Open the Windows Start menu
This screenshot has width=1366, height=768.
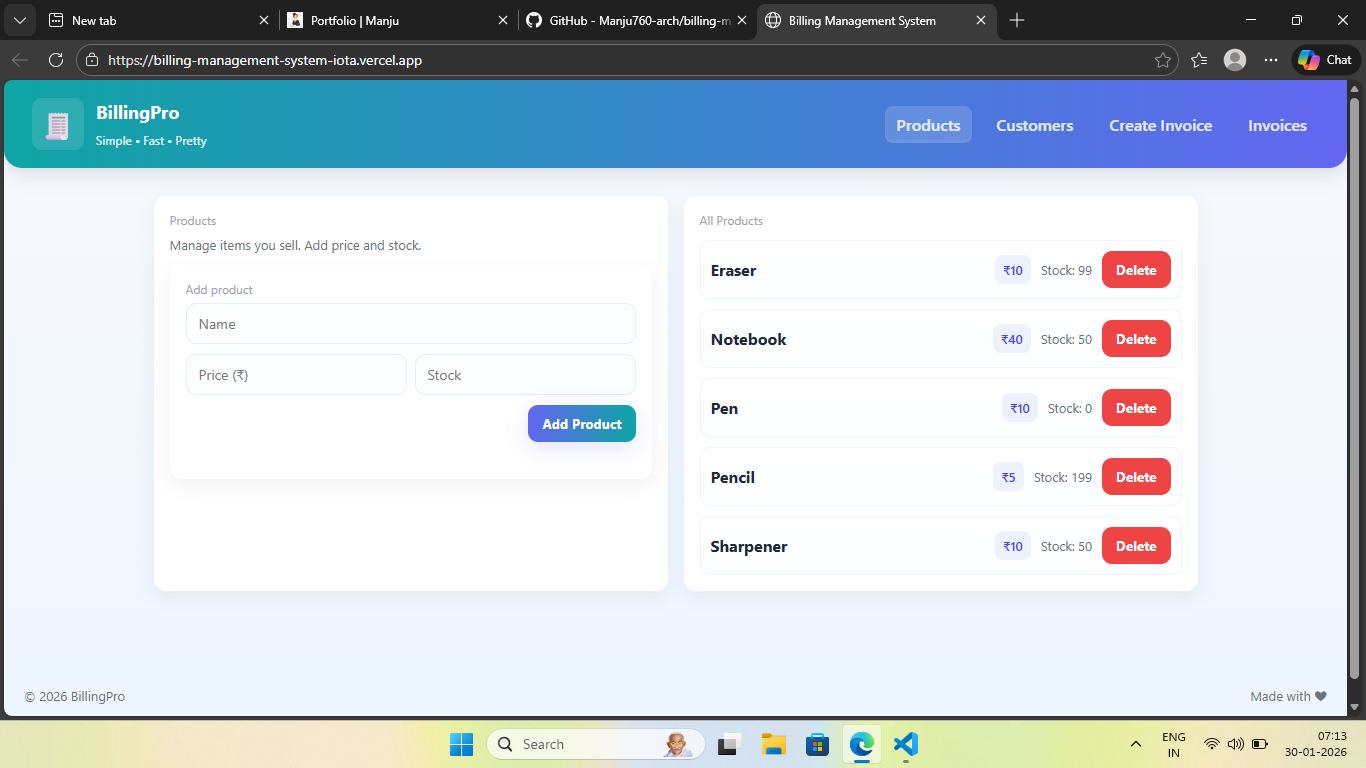click(x=461, y=744)
